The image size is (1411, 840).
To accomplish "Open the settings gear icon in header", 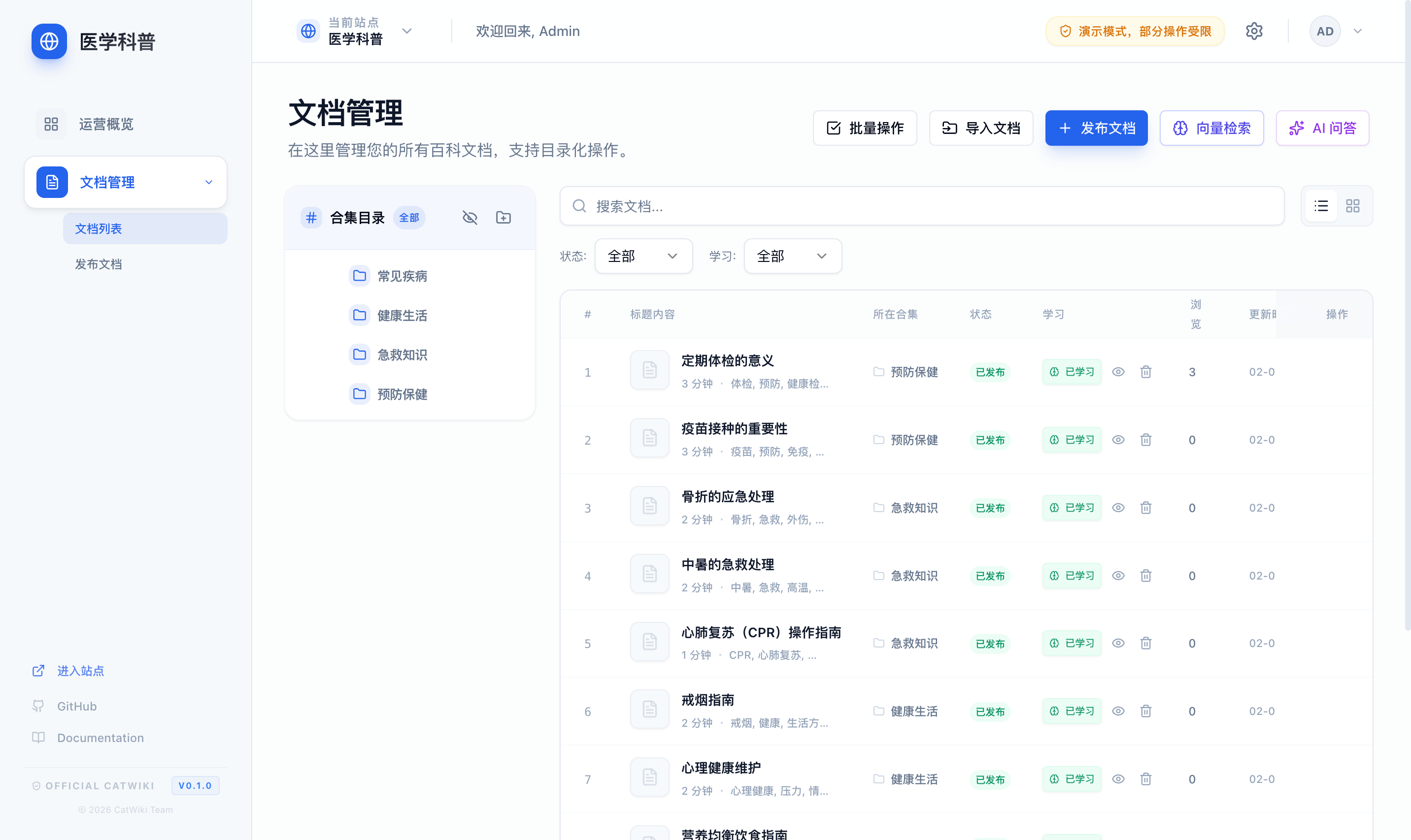I will click(x=1254, y=31).
